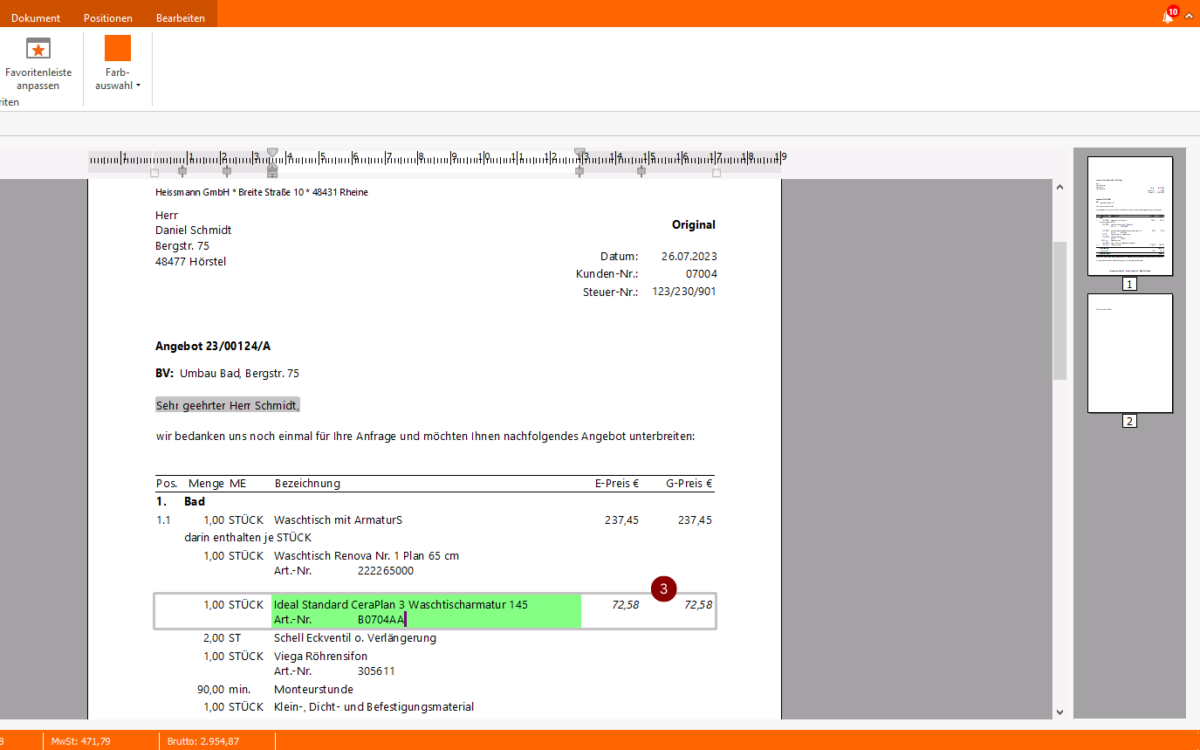Click the tab marker near ruler position 13

580,170
